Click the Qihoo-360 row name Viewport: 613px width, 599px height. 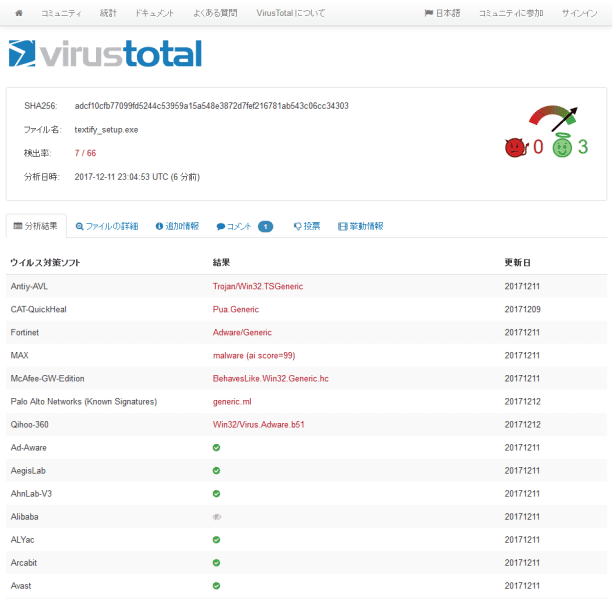coord(30,425)
